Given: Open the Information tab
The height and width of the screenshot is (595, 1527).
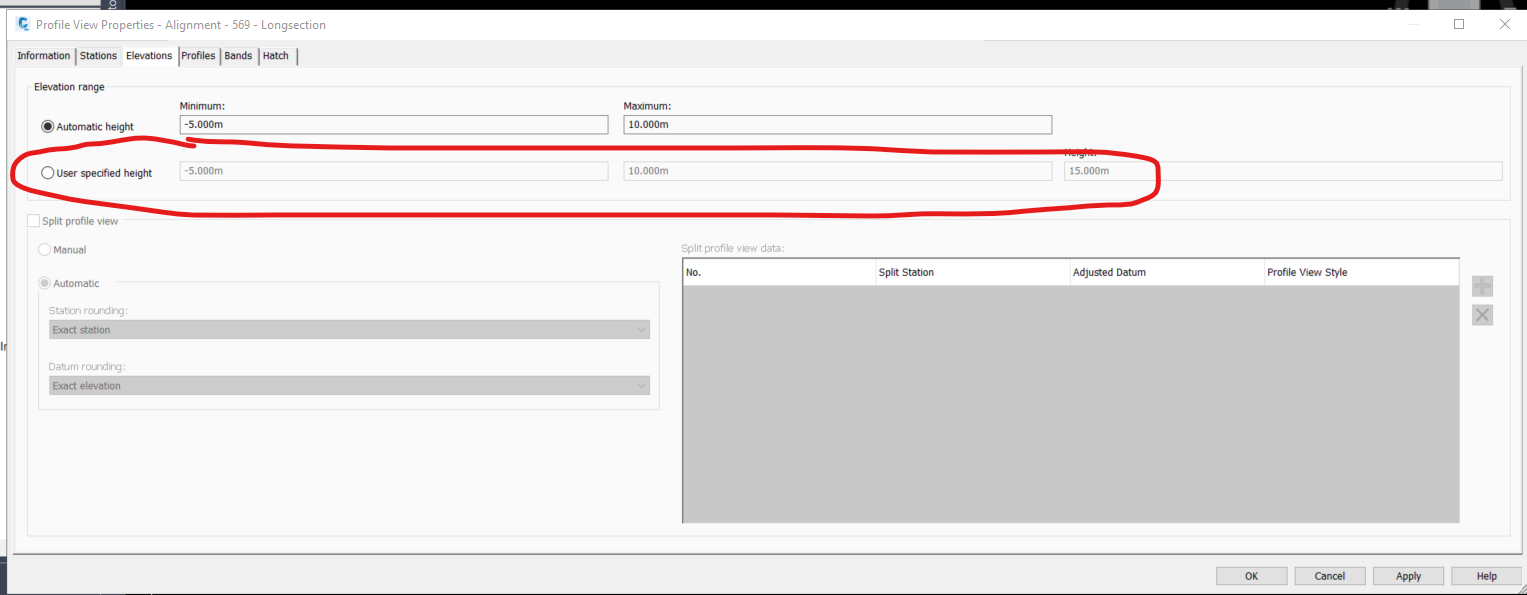Looking at the screenshot, I should click(44, 56).
